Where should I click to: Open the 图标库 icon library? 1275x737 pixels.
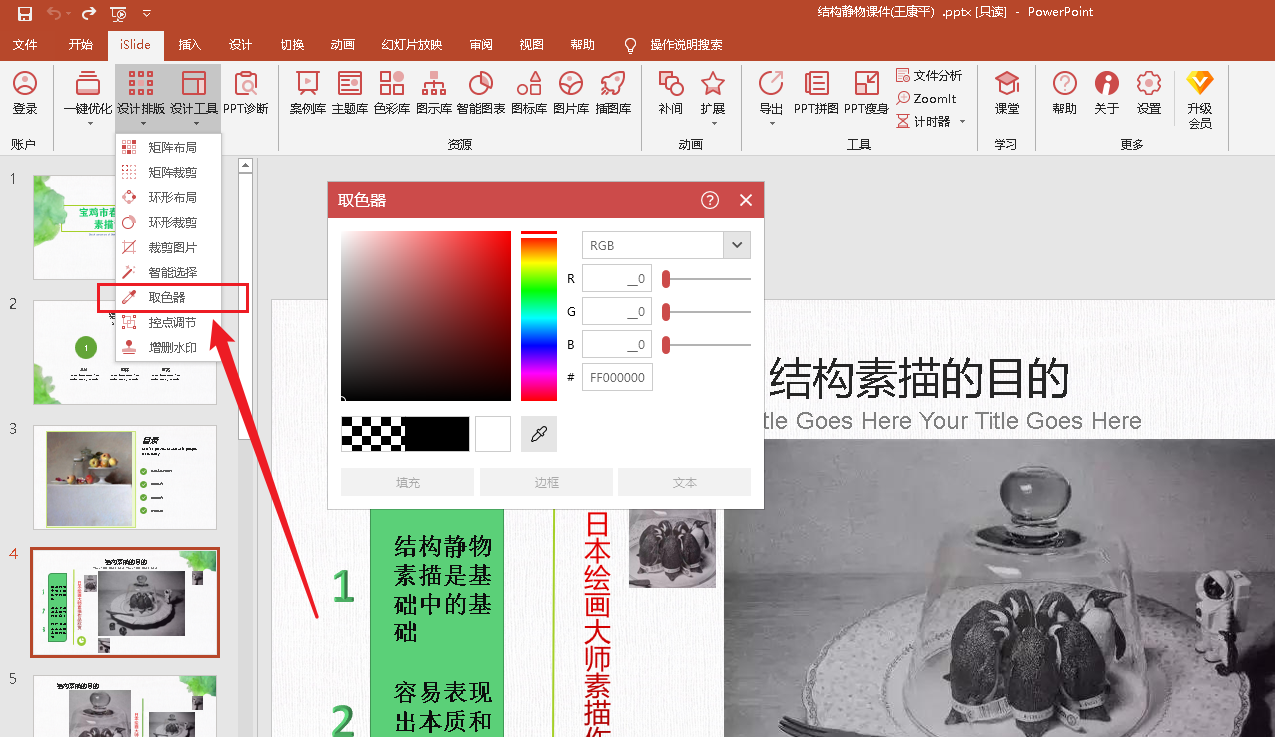tap(529, 93)
